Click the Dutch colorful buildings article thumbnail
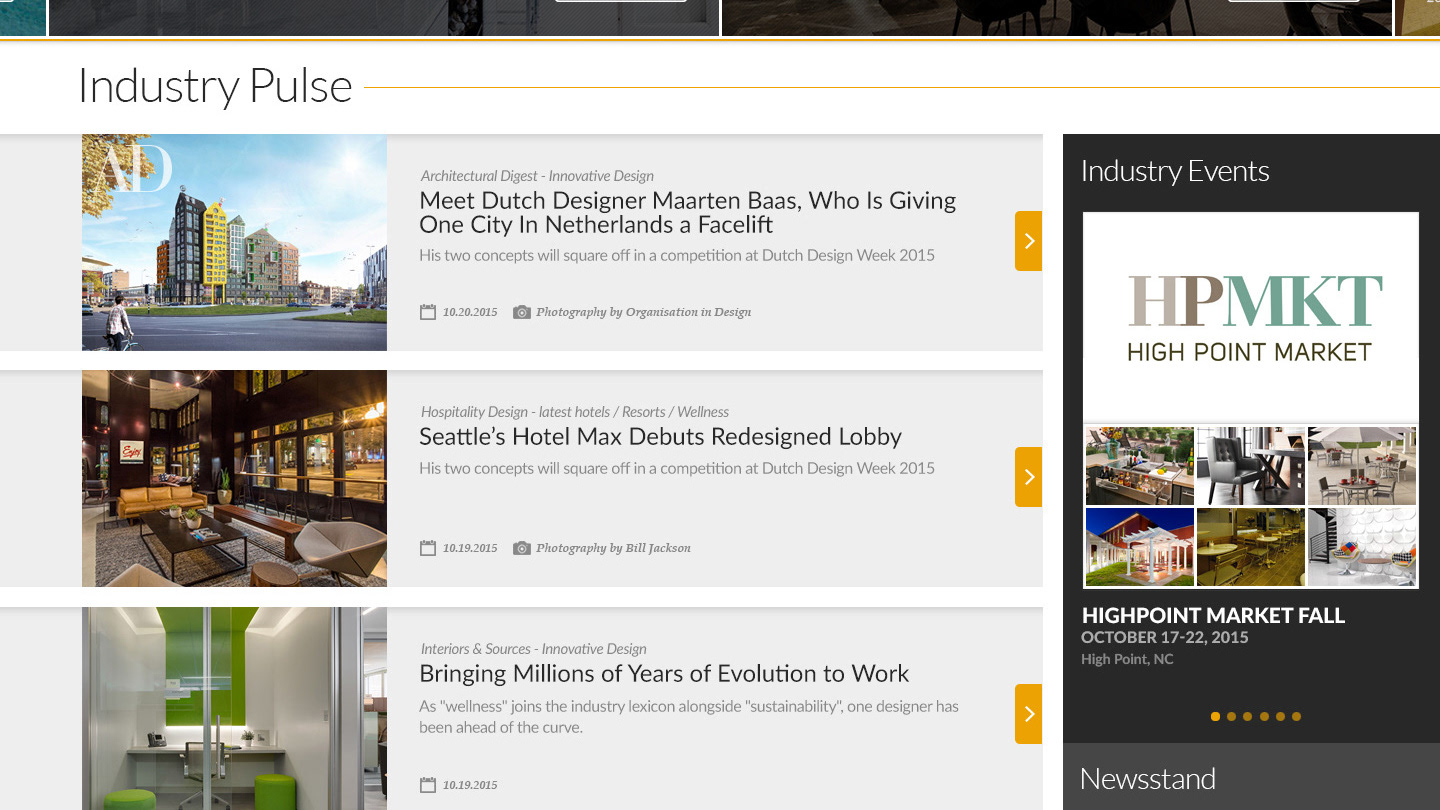The image size is (1440, 810). 234,242
